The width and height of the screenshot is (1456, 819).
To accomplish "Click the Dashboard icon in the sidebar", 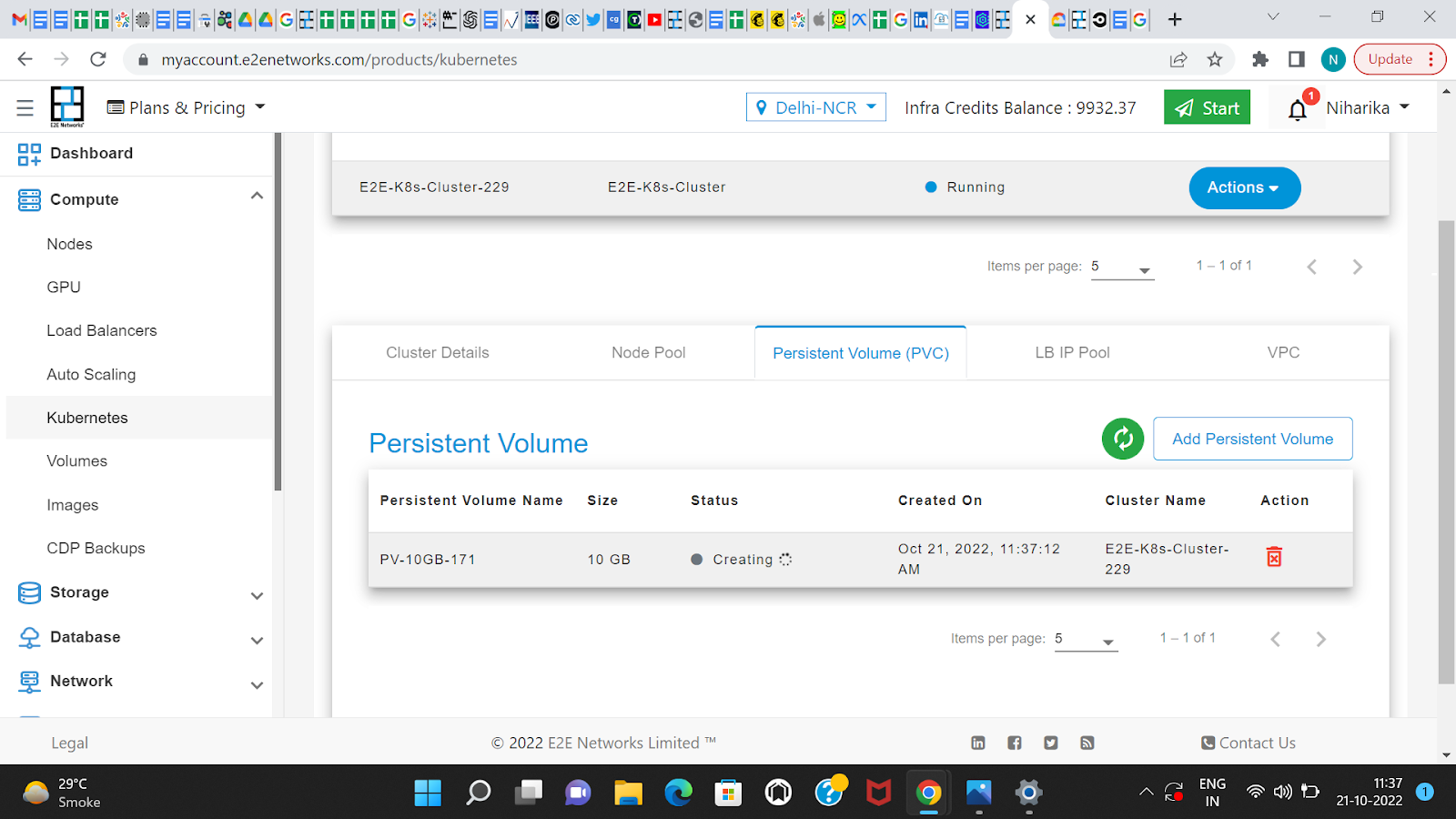I will (x=29, y=154).
